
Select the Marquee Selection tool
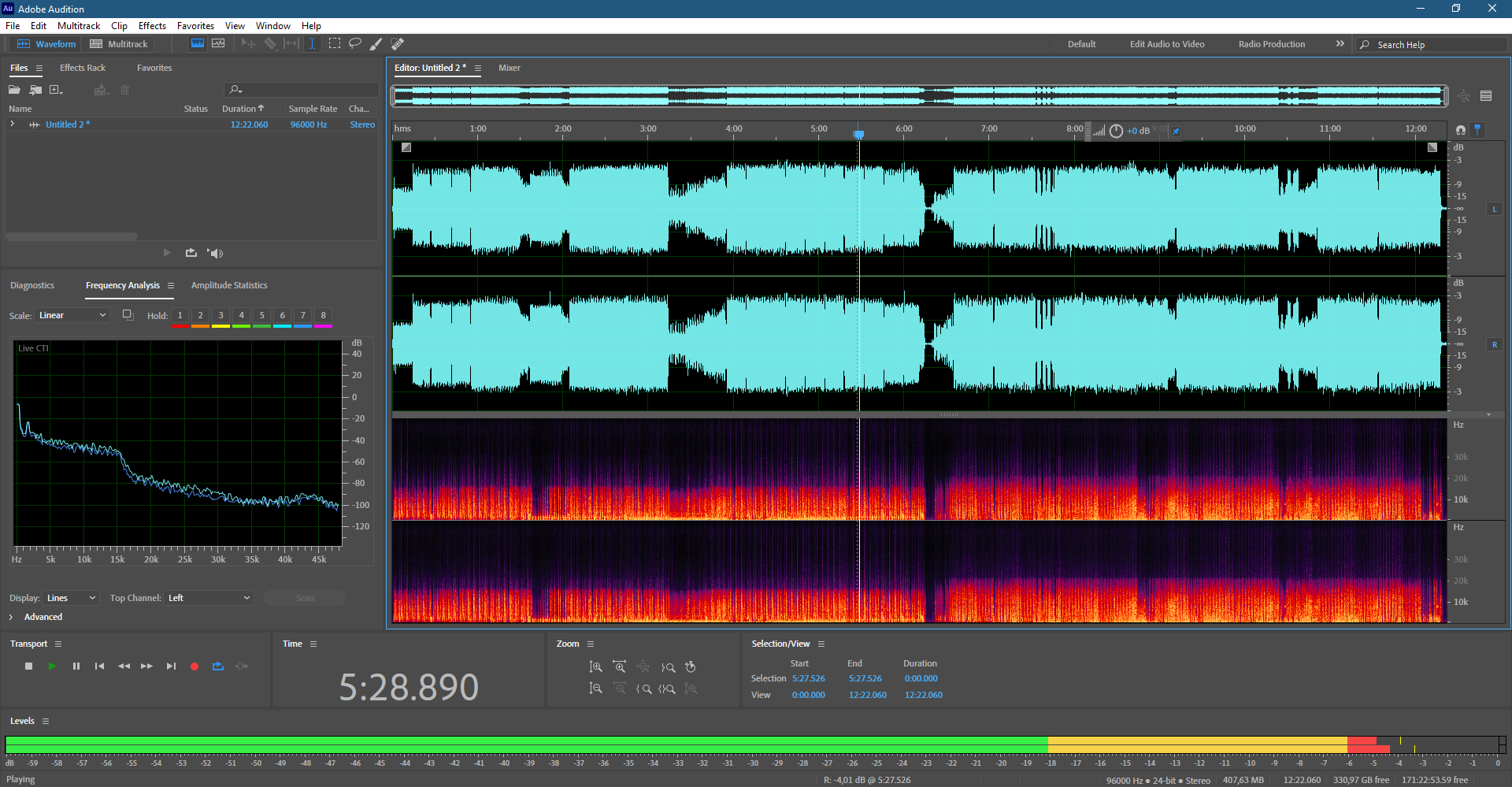click(x=335, y=43)
